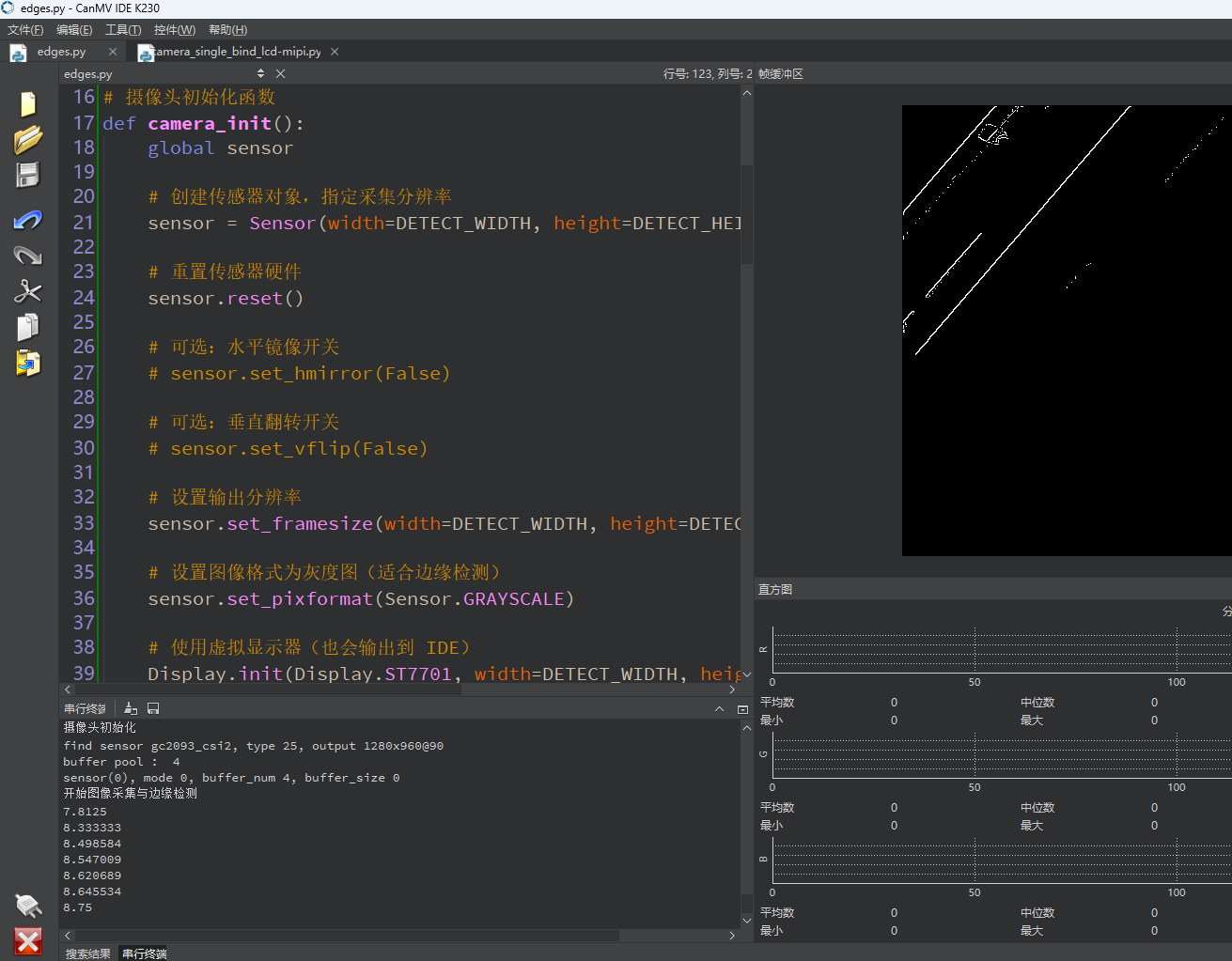Click the 8.75 value in the terminal
The image size is (1232, 961).
[x=78, y=907]
